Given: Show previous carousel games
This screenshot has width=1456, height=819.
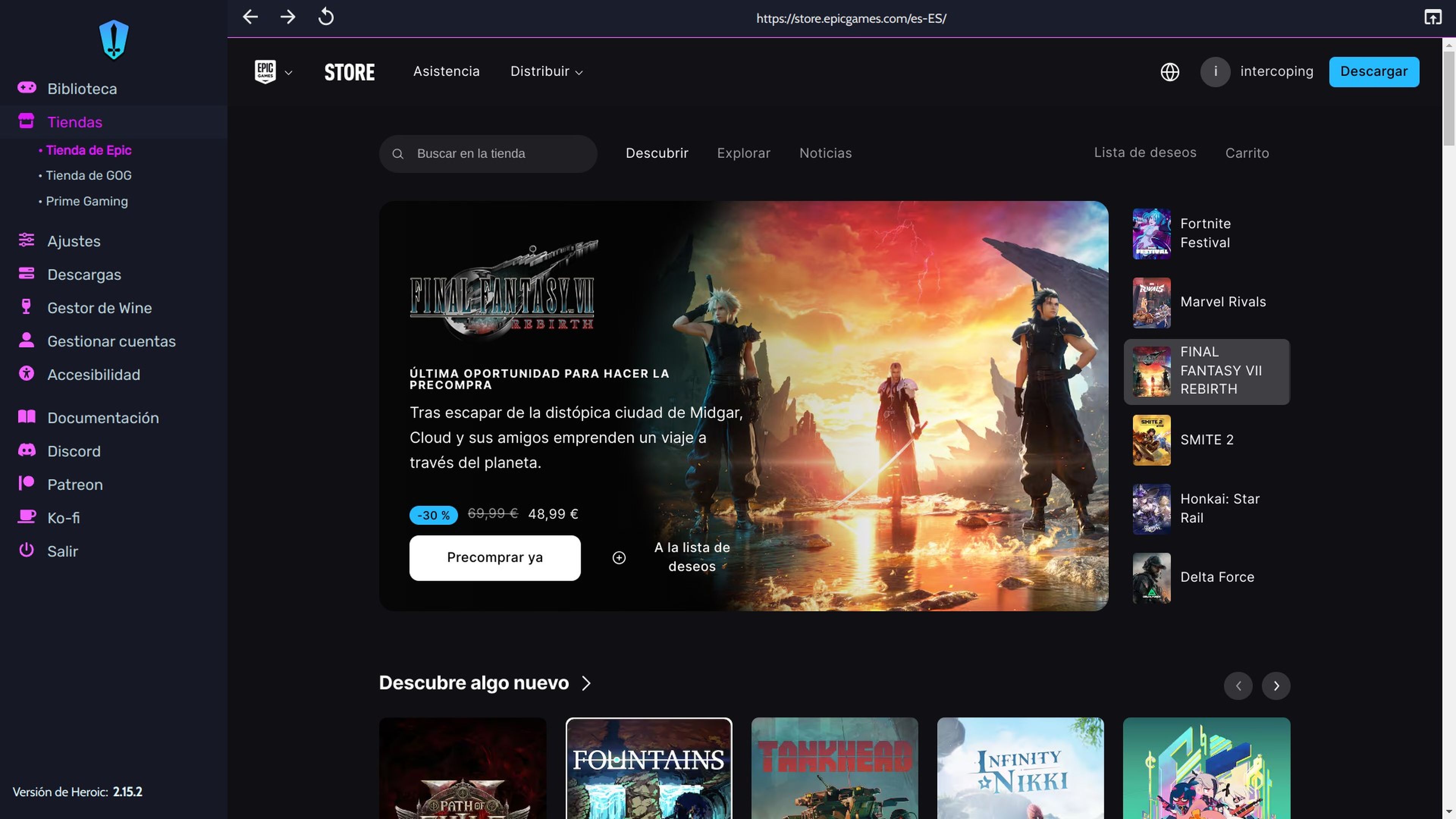Looking at the screenshot, I should pos(1238,686).
